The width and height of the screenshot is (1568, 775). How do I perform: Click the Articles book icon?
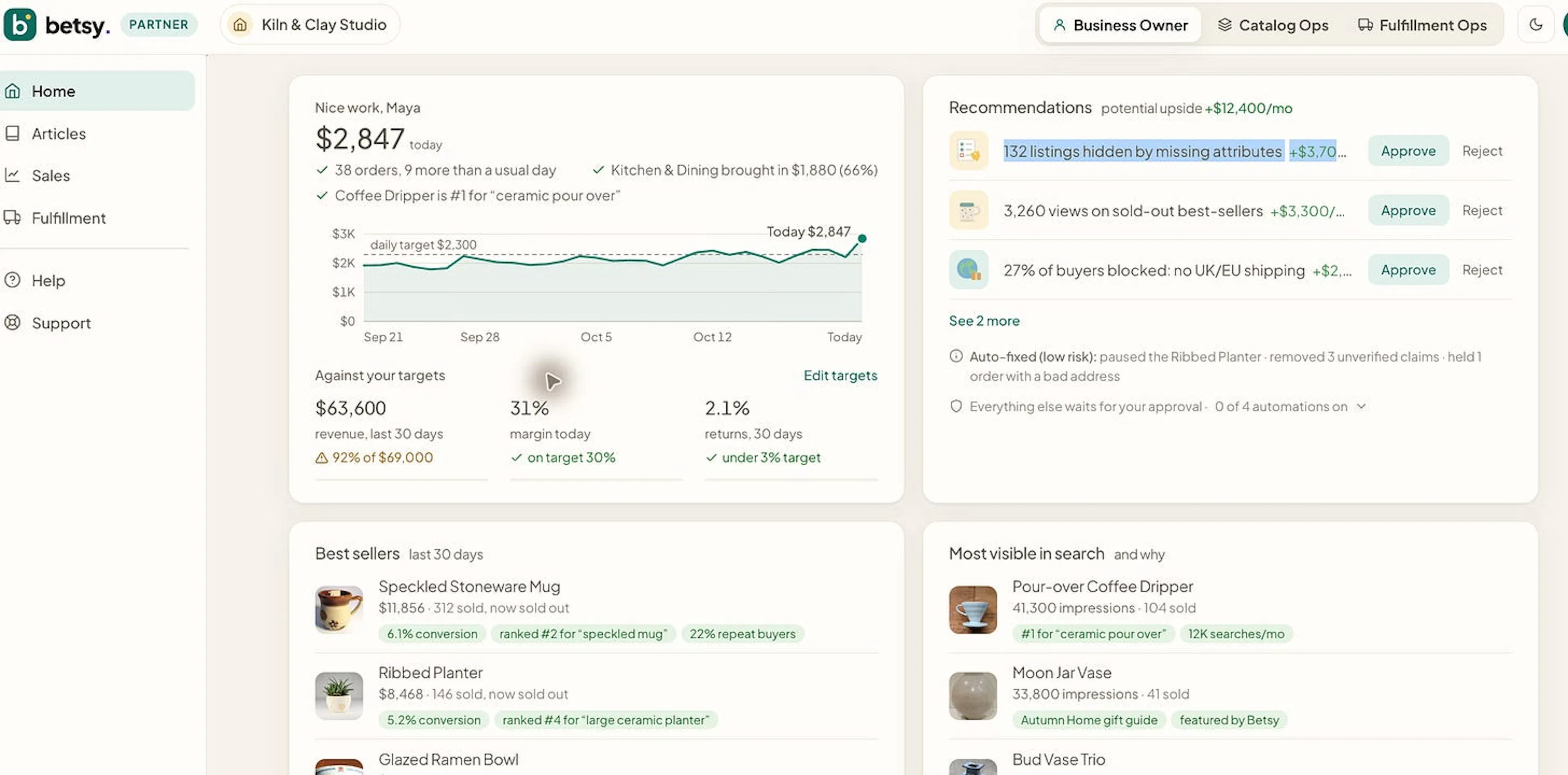[12, 133]
